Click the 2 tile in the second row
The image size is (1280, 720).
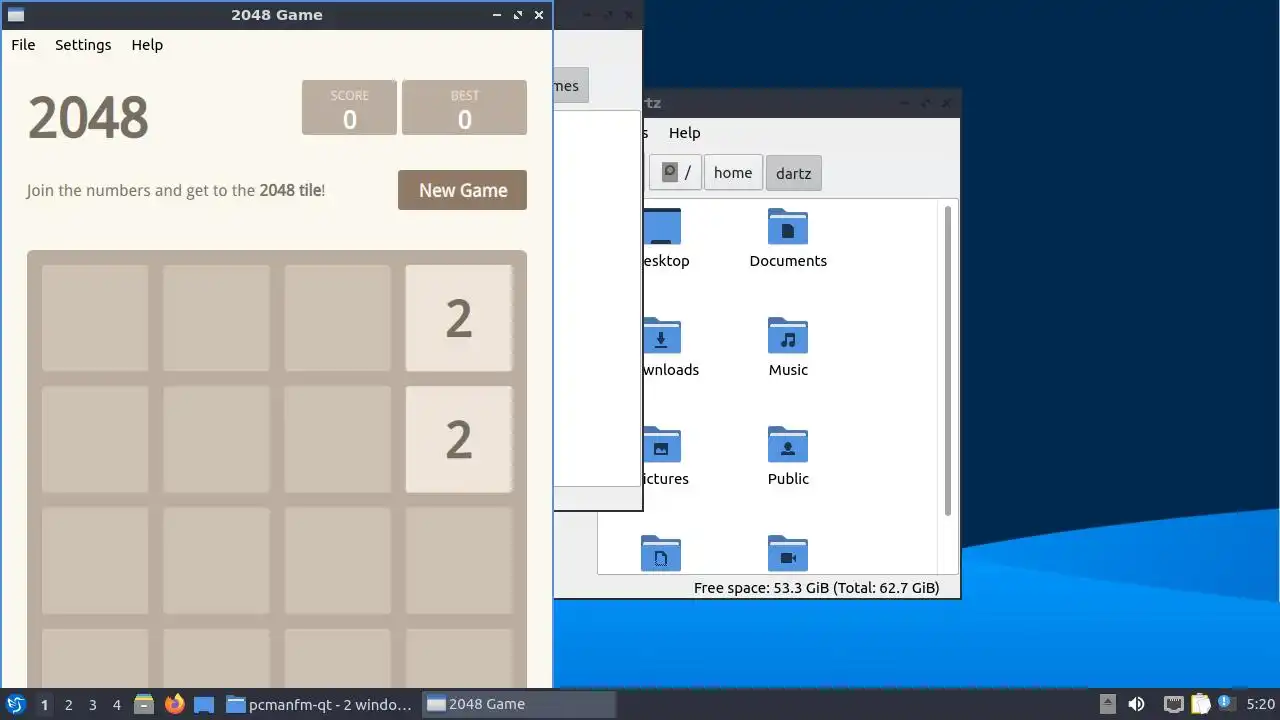click(459, 439)
